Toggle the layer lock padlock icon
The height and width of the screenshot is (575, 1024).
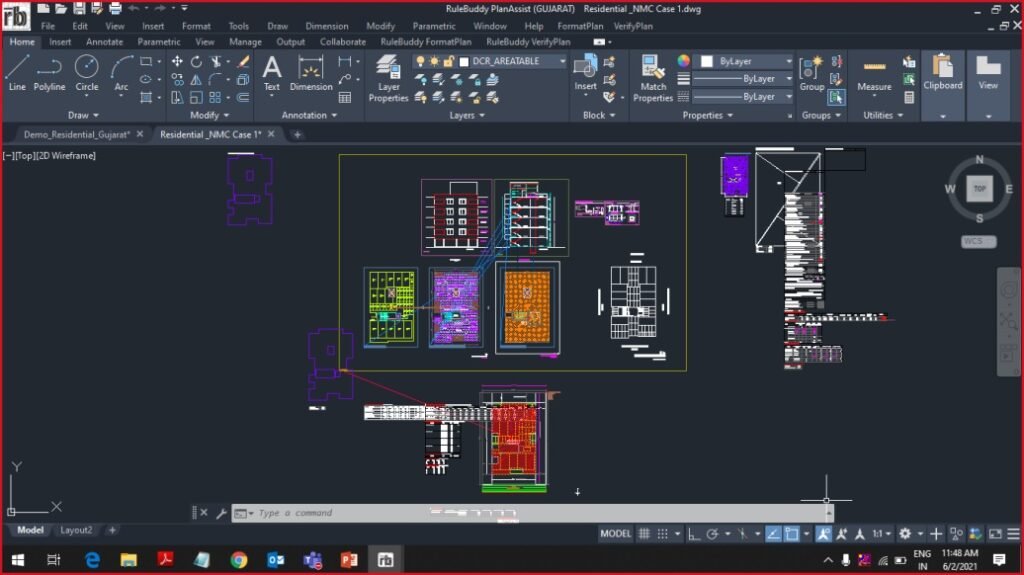449,61
